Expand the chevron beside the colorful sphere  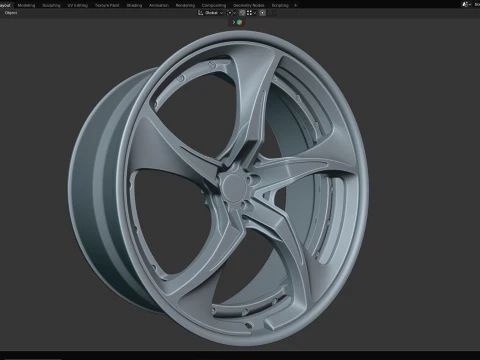coord(234,22)
